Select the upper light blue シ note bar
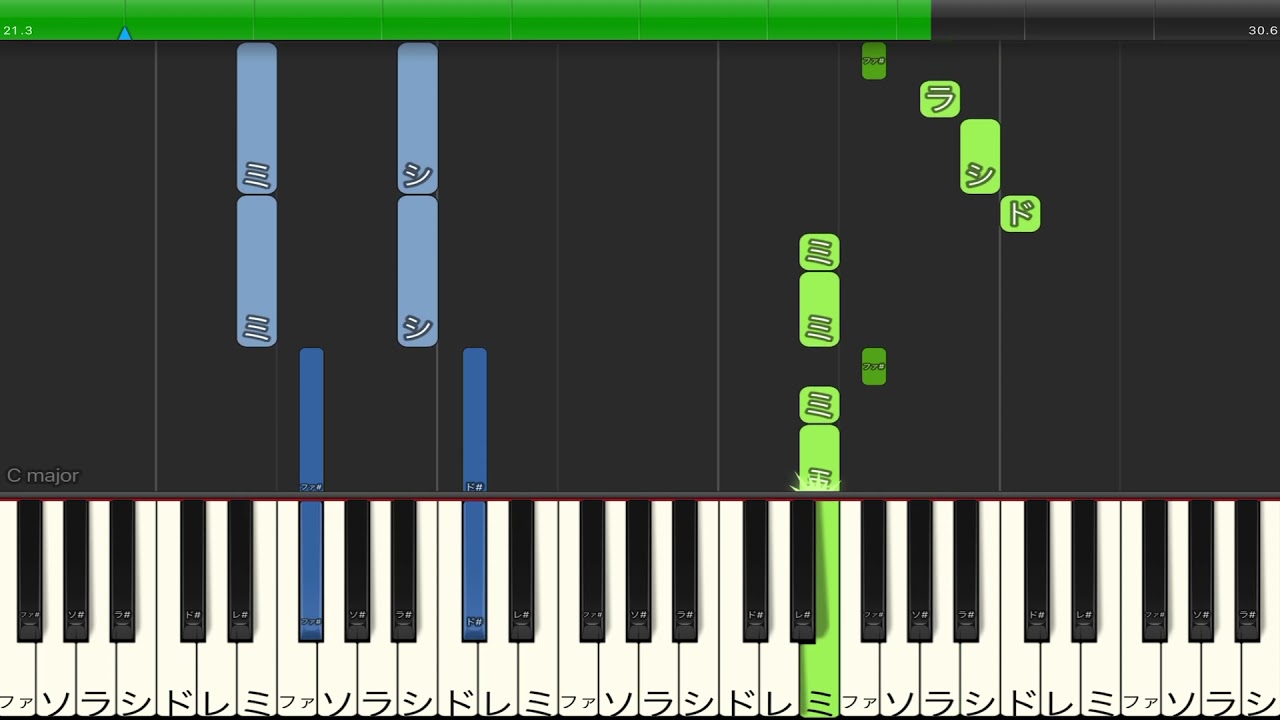This screenshot has width=1280, height=720. (418, 118)
